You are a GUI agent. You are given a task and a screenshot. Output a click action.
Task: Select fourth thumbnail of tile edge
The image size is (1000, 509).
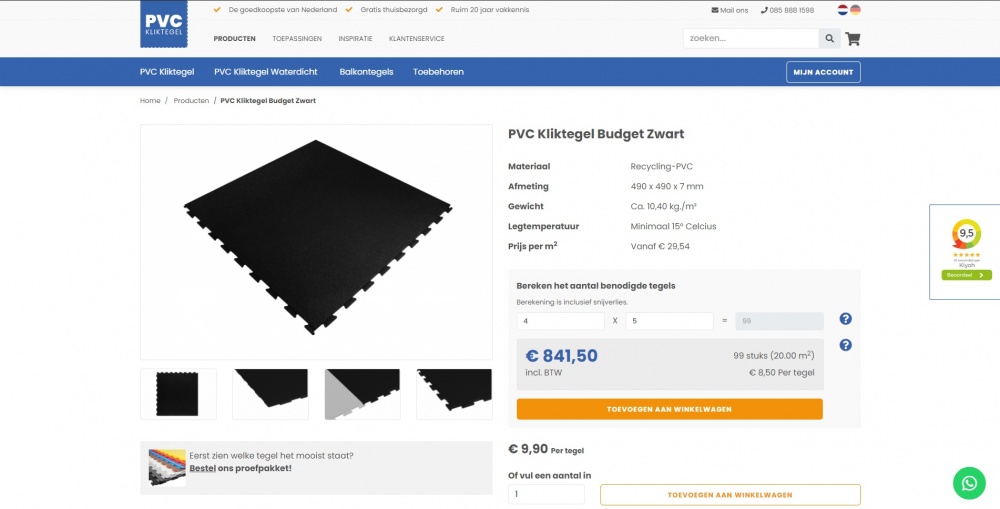pyautogui.click(x=454, y=394)
